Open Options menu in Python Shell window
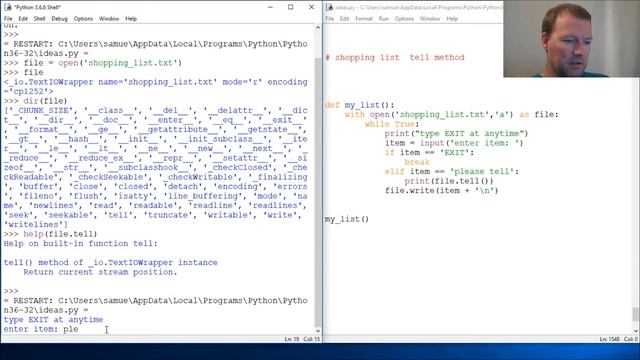 point(83,19)
